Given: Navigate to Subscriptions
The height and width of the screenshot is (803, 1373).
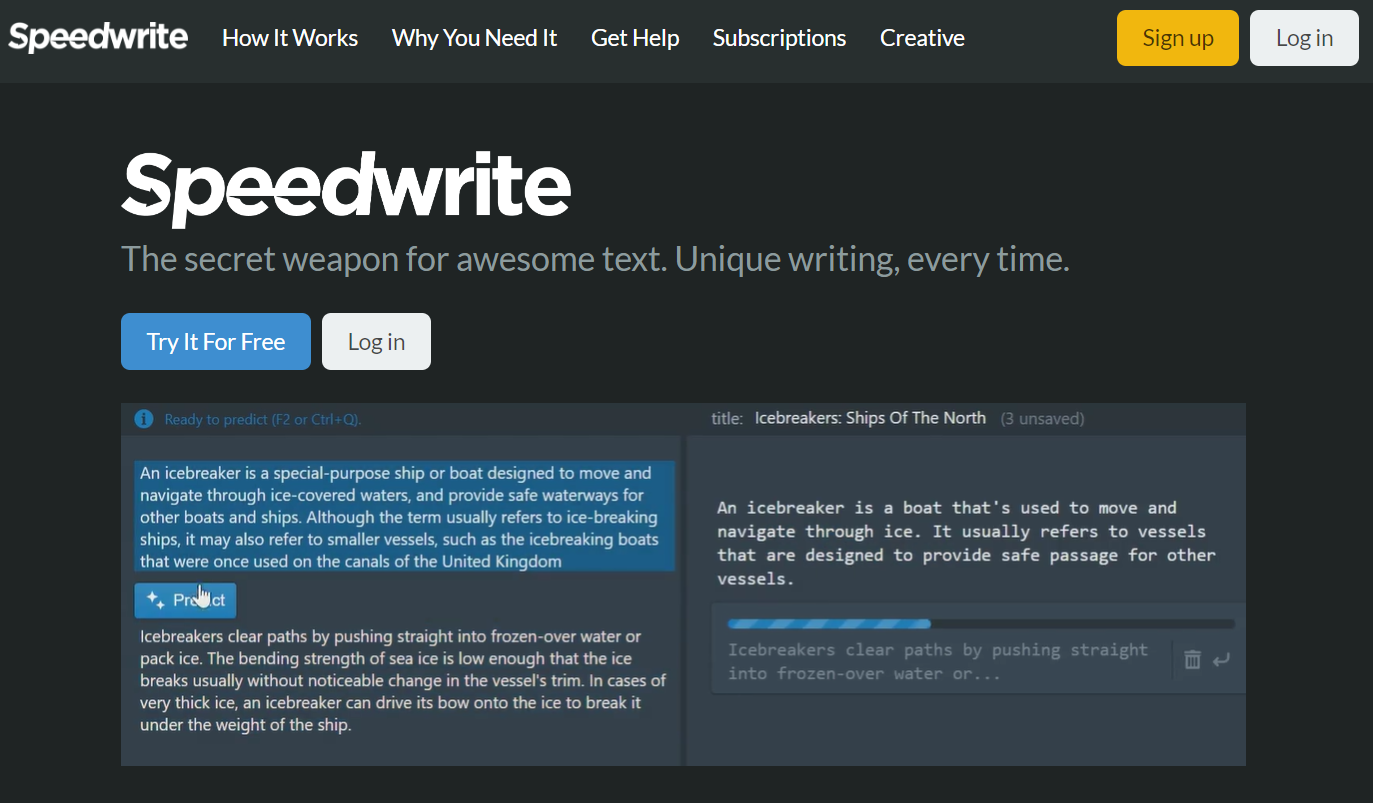Looking at the screenshot, I should coord(779,38).
